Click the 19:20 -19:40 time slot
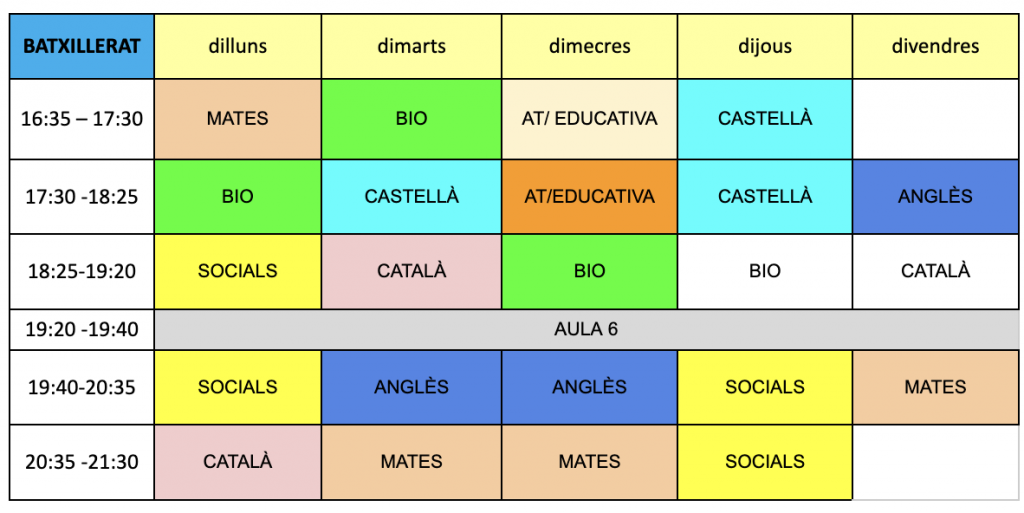 pos(82,330)
